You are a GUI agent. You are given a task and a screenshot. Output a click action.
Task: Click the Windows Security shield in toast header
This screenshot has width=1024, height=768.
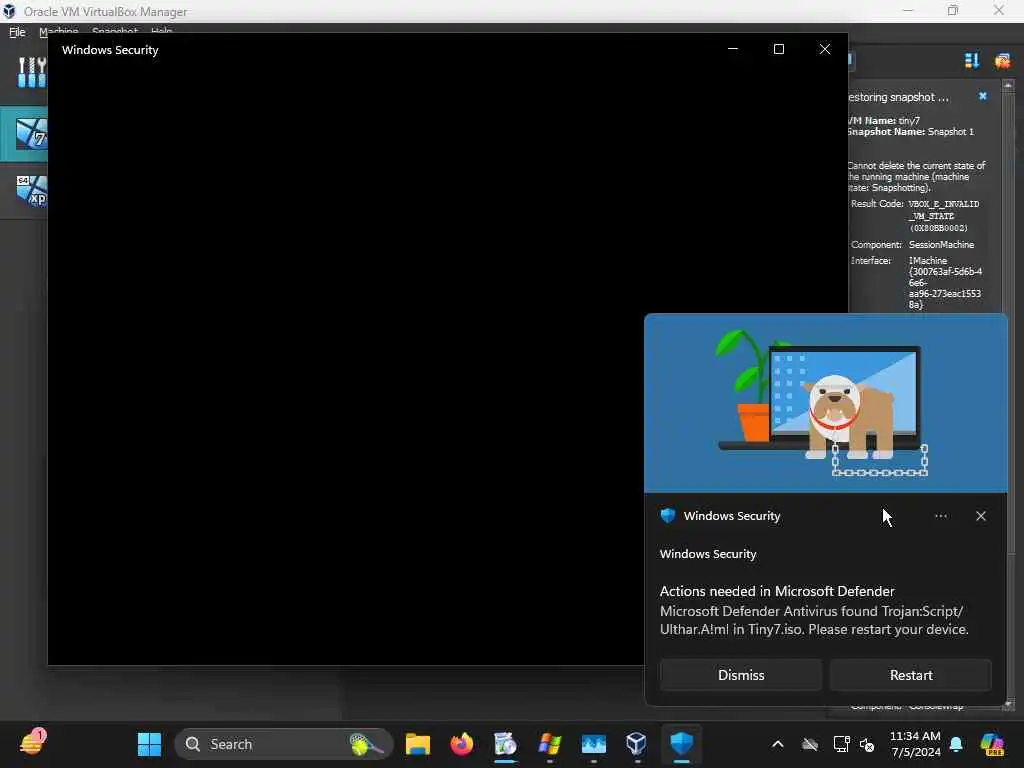pyautogui.click(x=667, y=515)
